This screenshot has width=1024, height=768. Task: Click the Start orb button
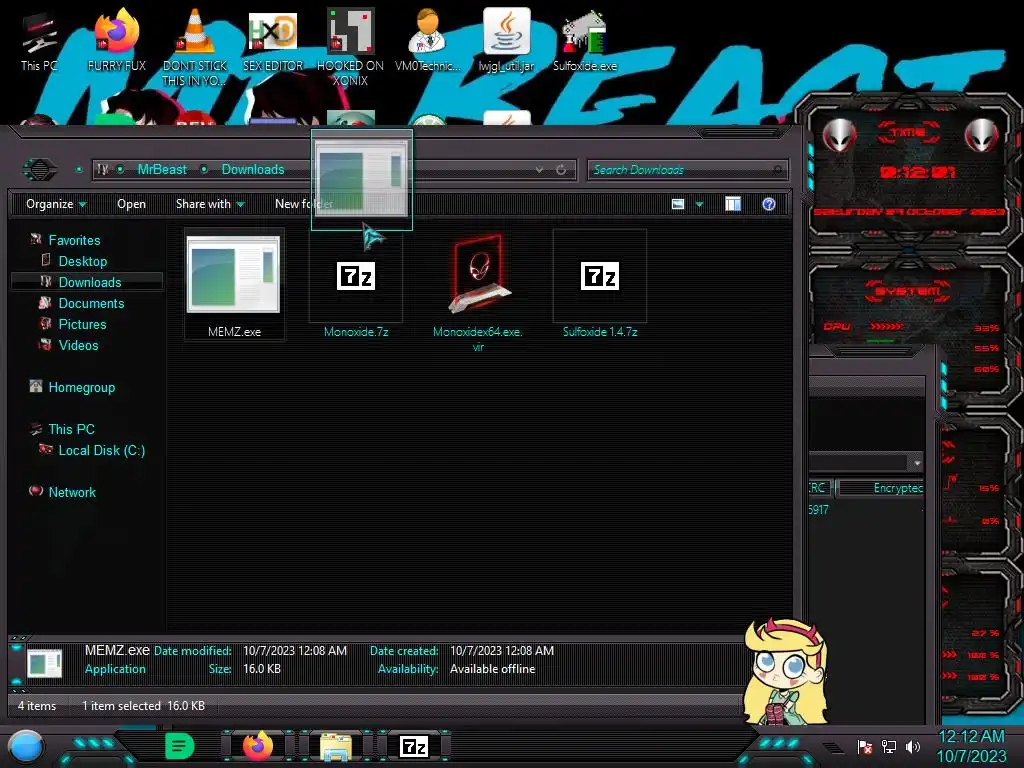[27, 746]
